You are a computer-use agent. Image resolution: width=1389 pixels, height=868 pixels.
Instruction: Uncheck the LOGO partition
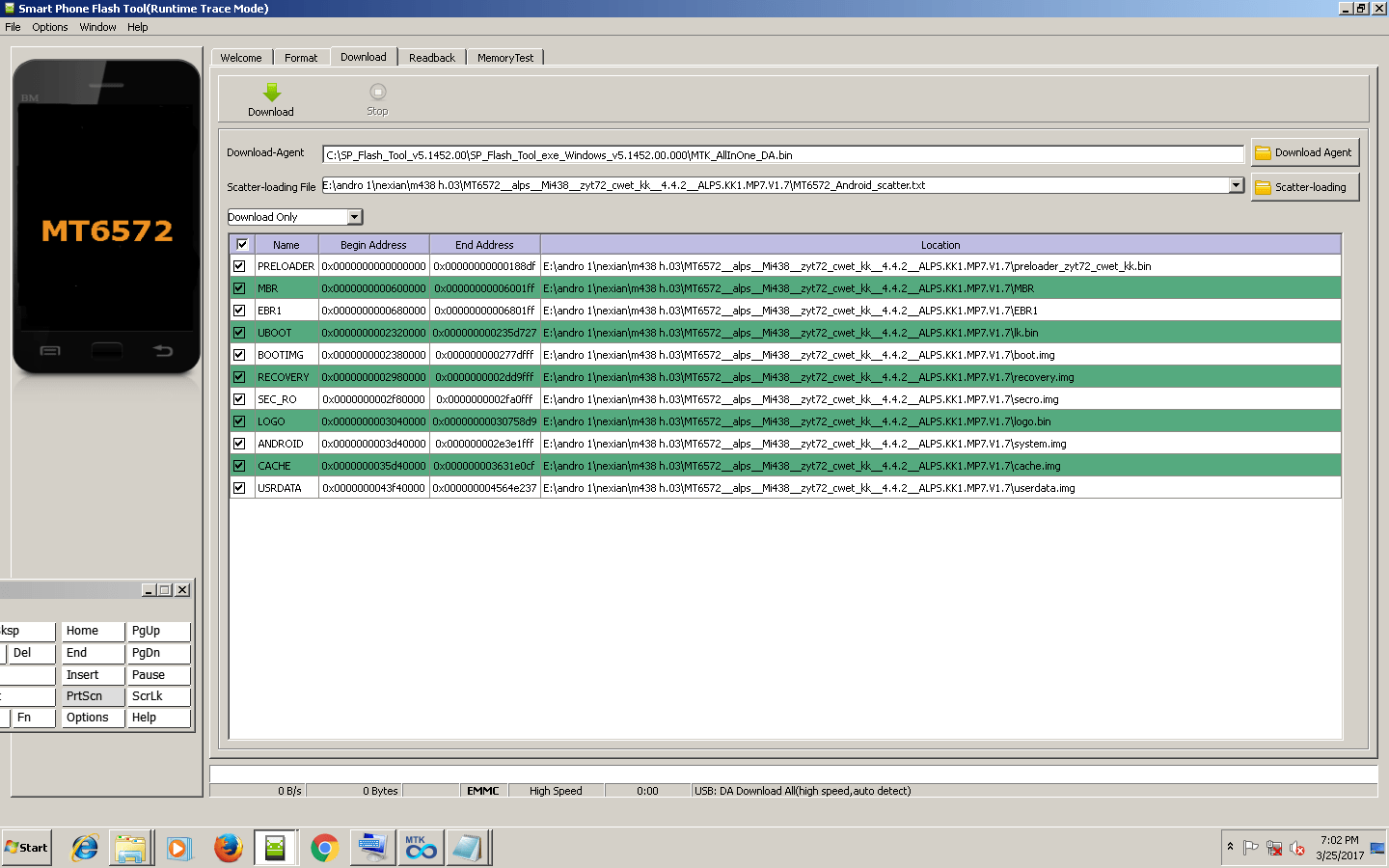(239, 421)
